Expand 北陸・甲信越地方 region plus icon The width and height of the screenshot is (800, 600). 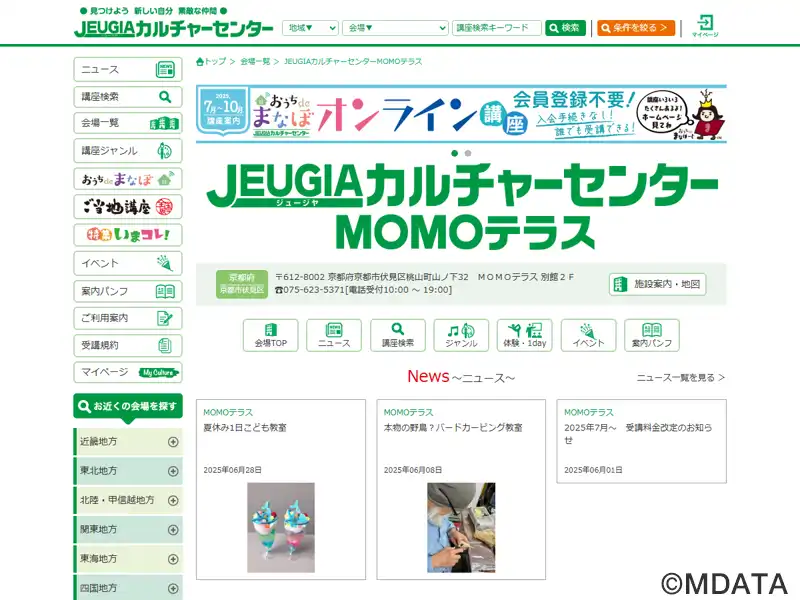pos(173,501)
